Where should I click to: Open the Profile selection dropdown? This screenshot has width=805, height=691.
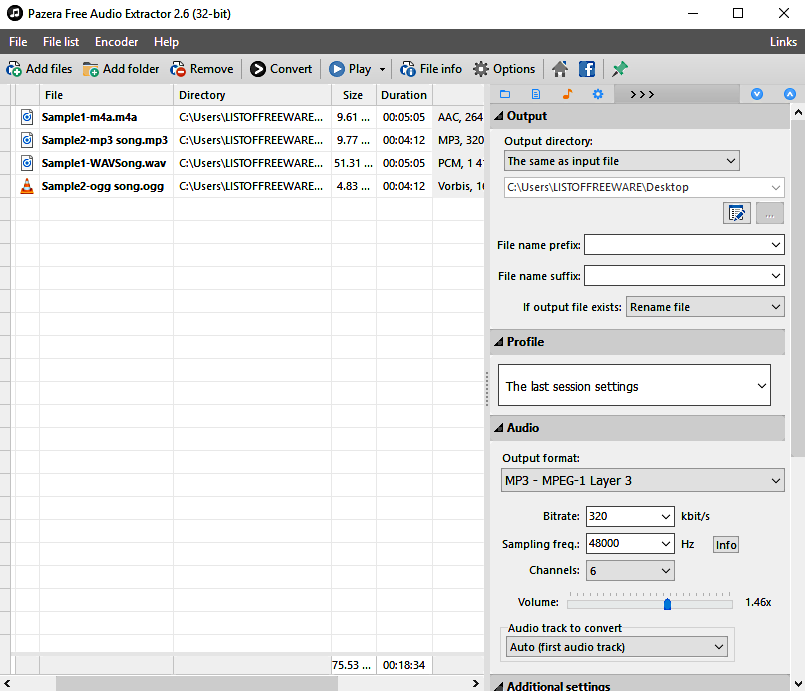[x=635, y=386]
